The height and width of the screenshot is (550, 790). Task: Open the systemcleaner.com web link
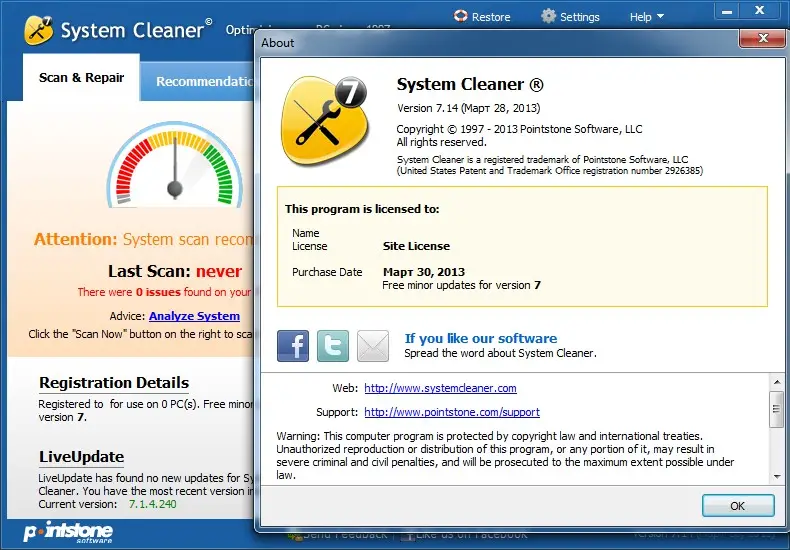pyautogui.click(x=440, y=388)
